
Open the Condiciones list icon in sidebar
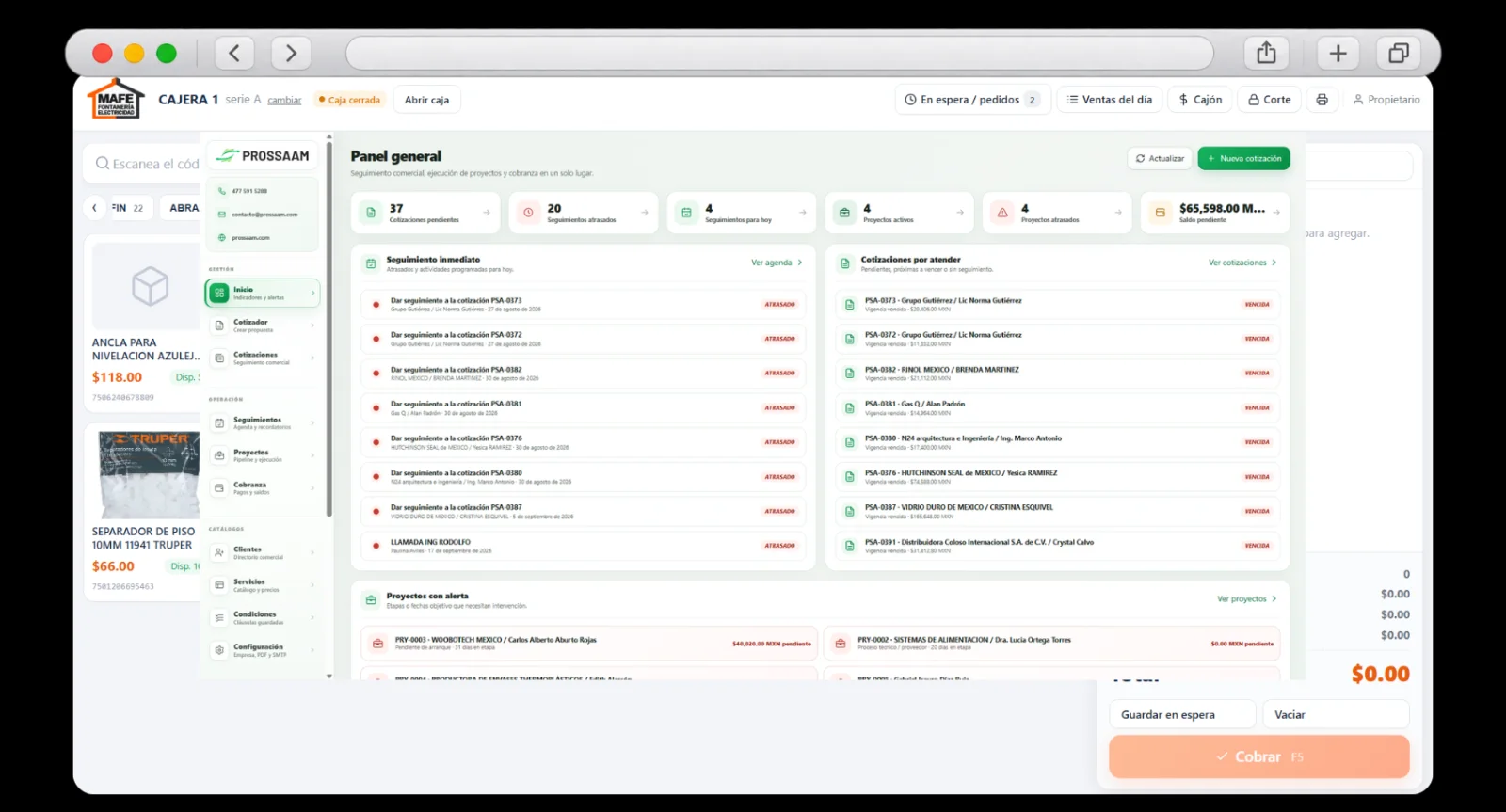[219, 617]
